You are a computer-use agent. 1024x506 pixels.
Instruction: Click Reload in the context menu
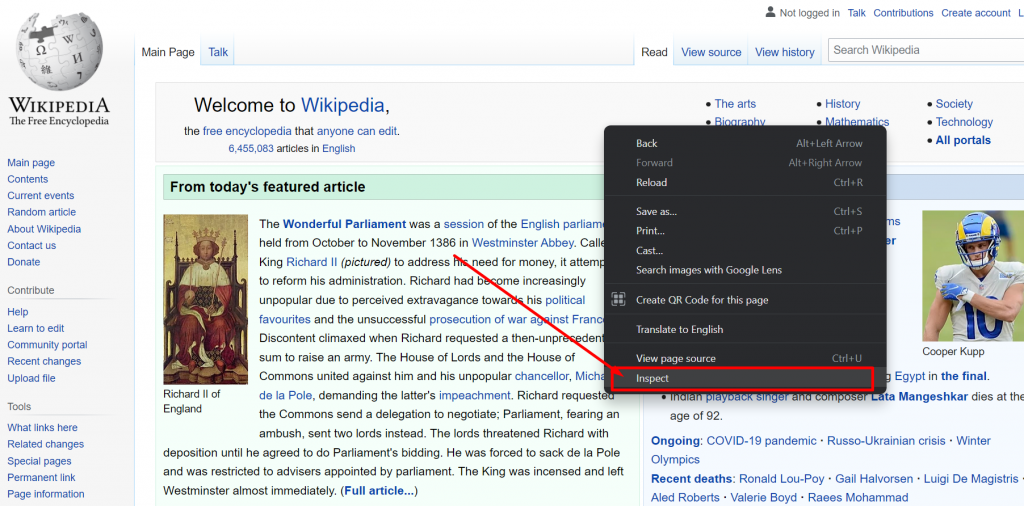[x=651, y=183]
